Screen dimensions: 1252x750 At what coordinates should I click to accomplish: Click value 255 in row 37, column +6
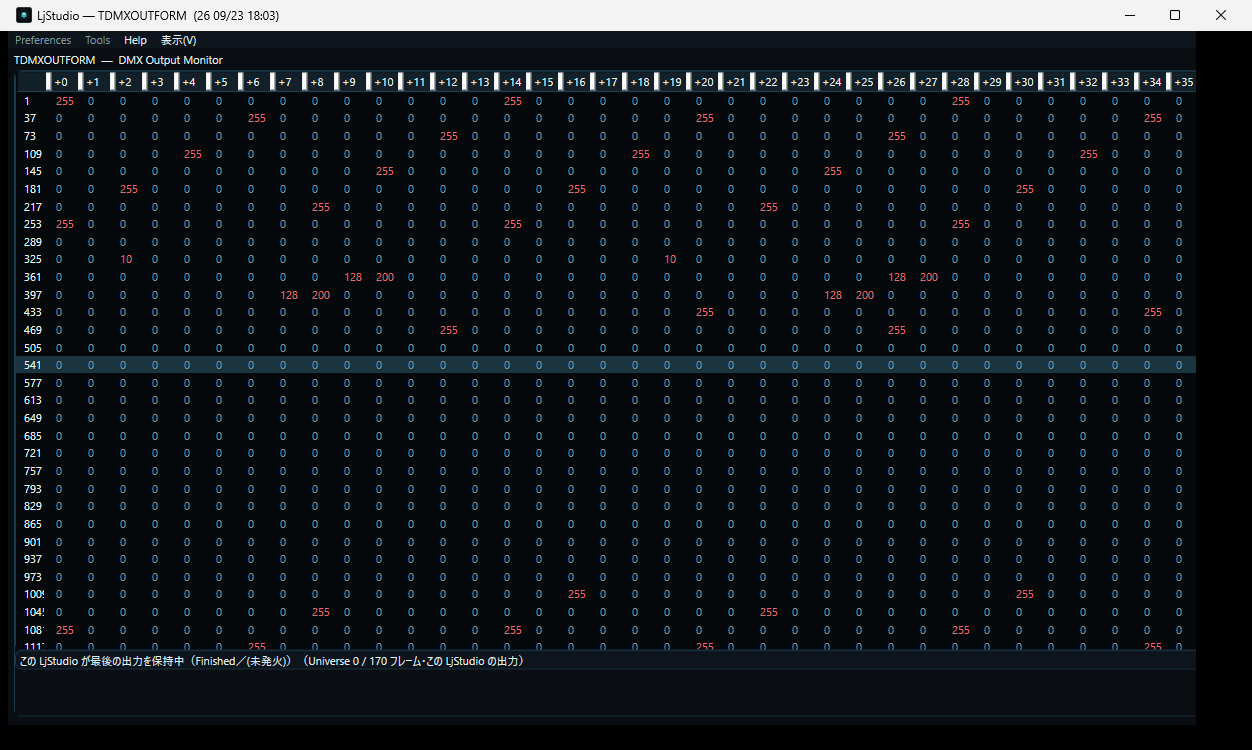click(257, 118)
